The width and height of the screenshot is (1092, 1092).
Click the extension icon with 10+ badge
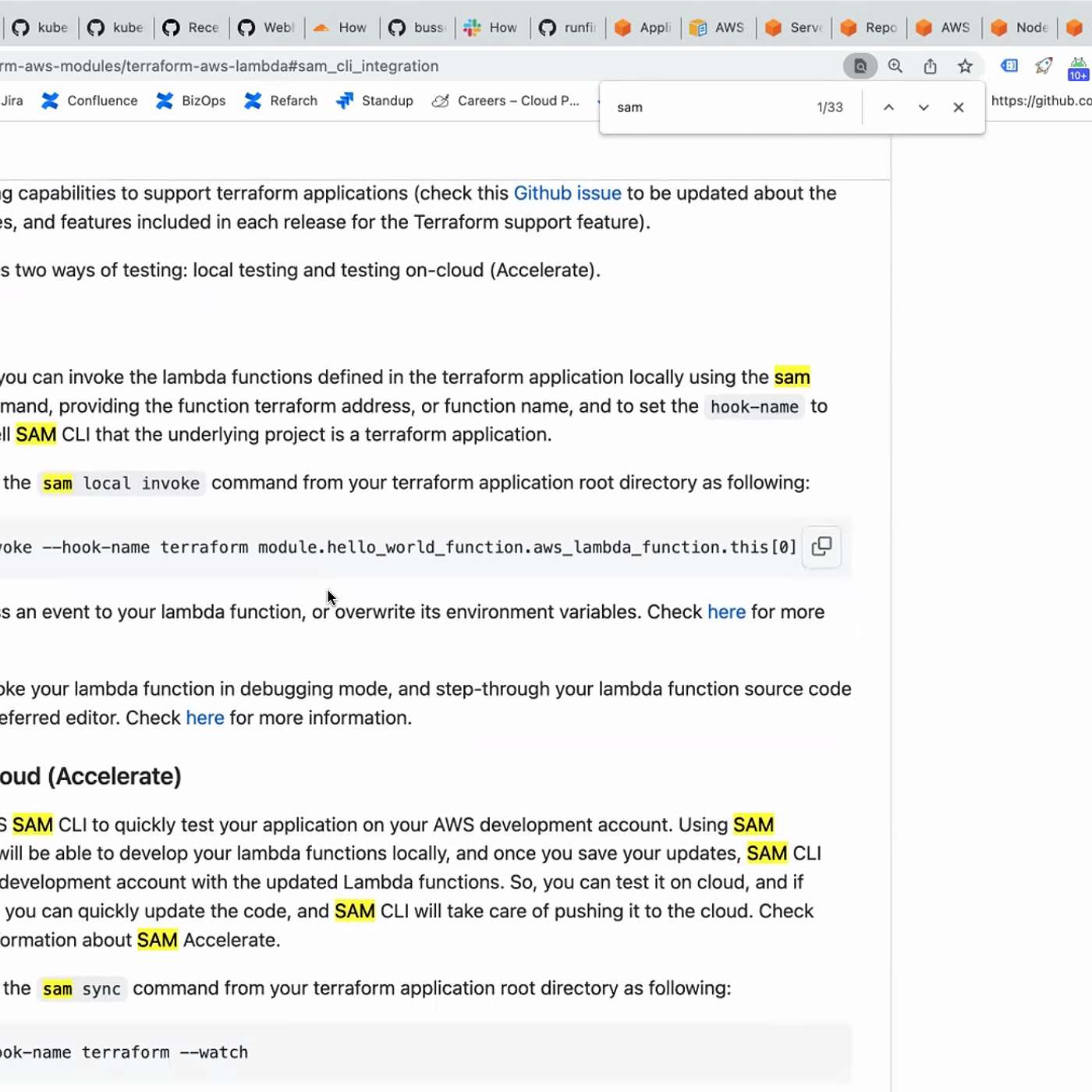pyautogui.click(x=1078, y=68)
